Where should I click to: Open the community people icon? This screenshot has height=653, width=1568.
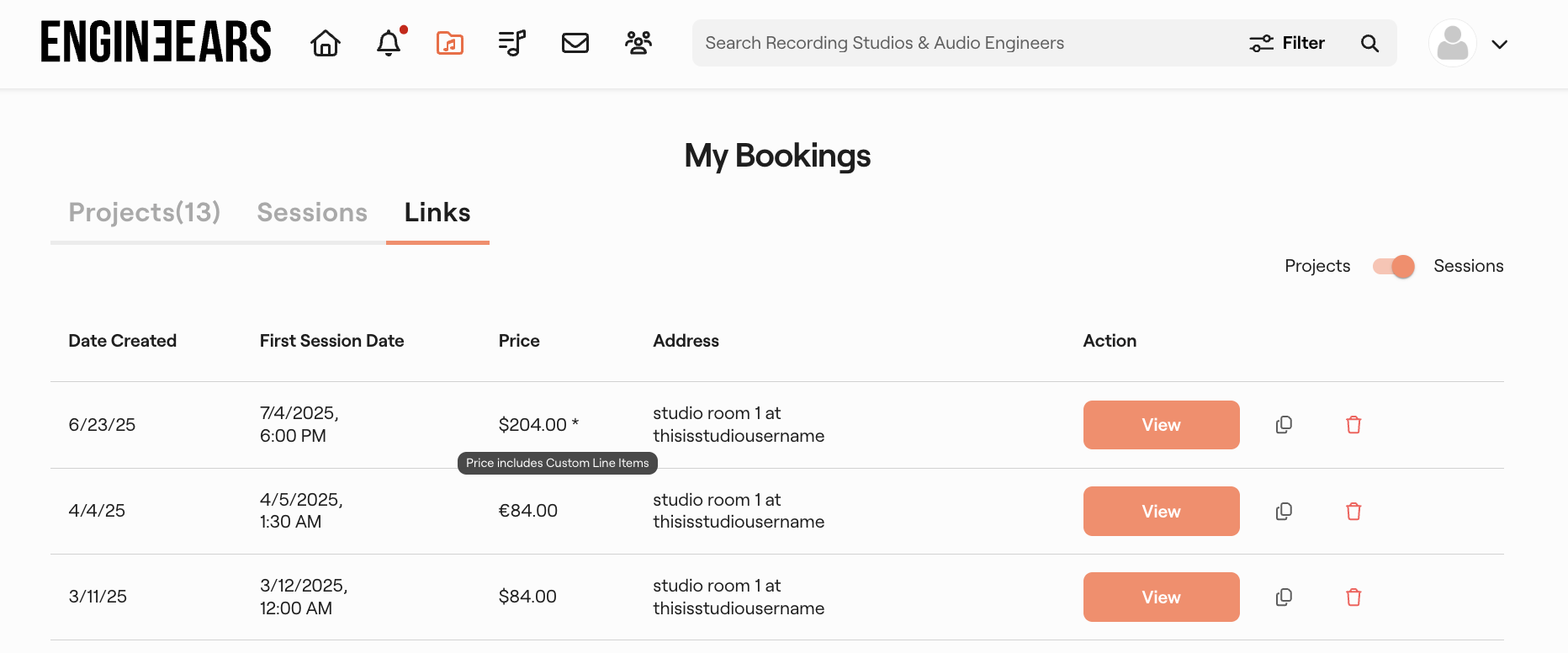[638, 43]
